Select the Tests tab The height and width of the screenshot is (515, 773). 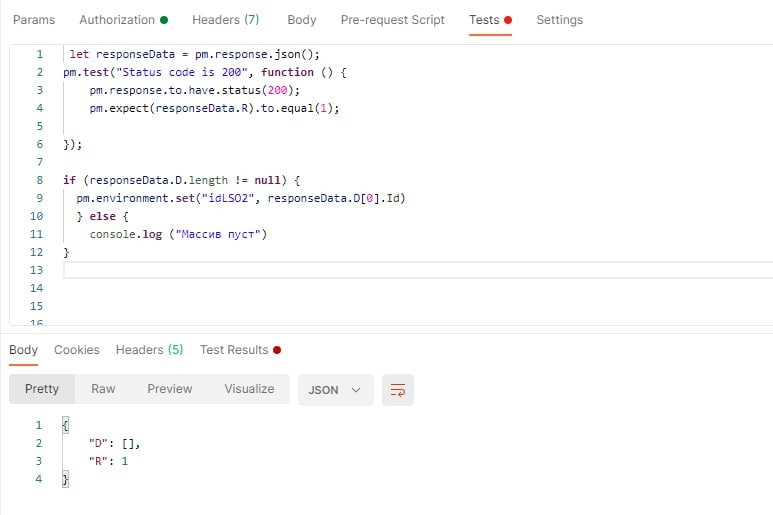tap(491, 20)
